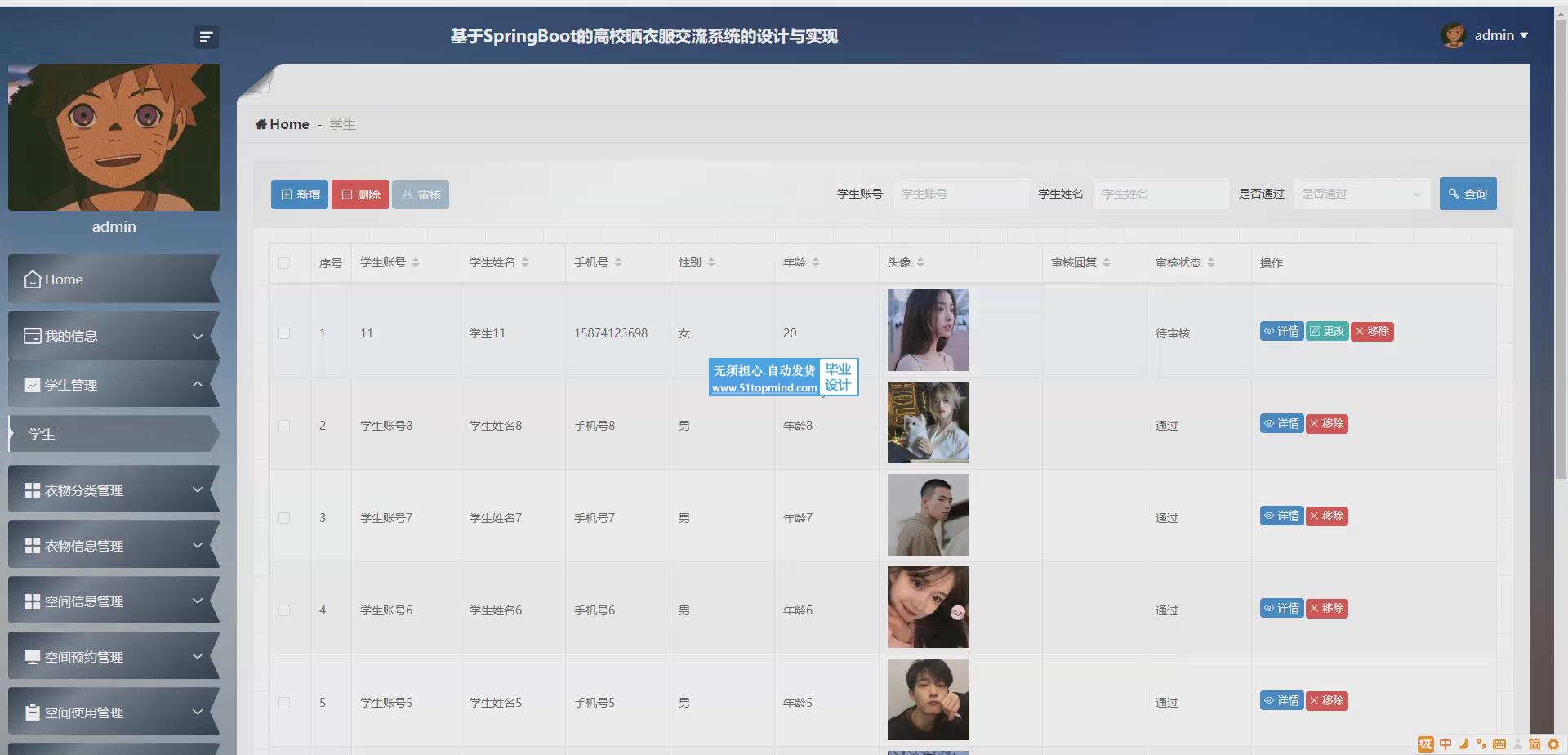Screen dimensions: 1568x755
Task: Click the Home house icon in sidebar
Action: coord(33,279)
